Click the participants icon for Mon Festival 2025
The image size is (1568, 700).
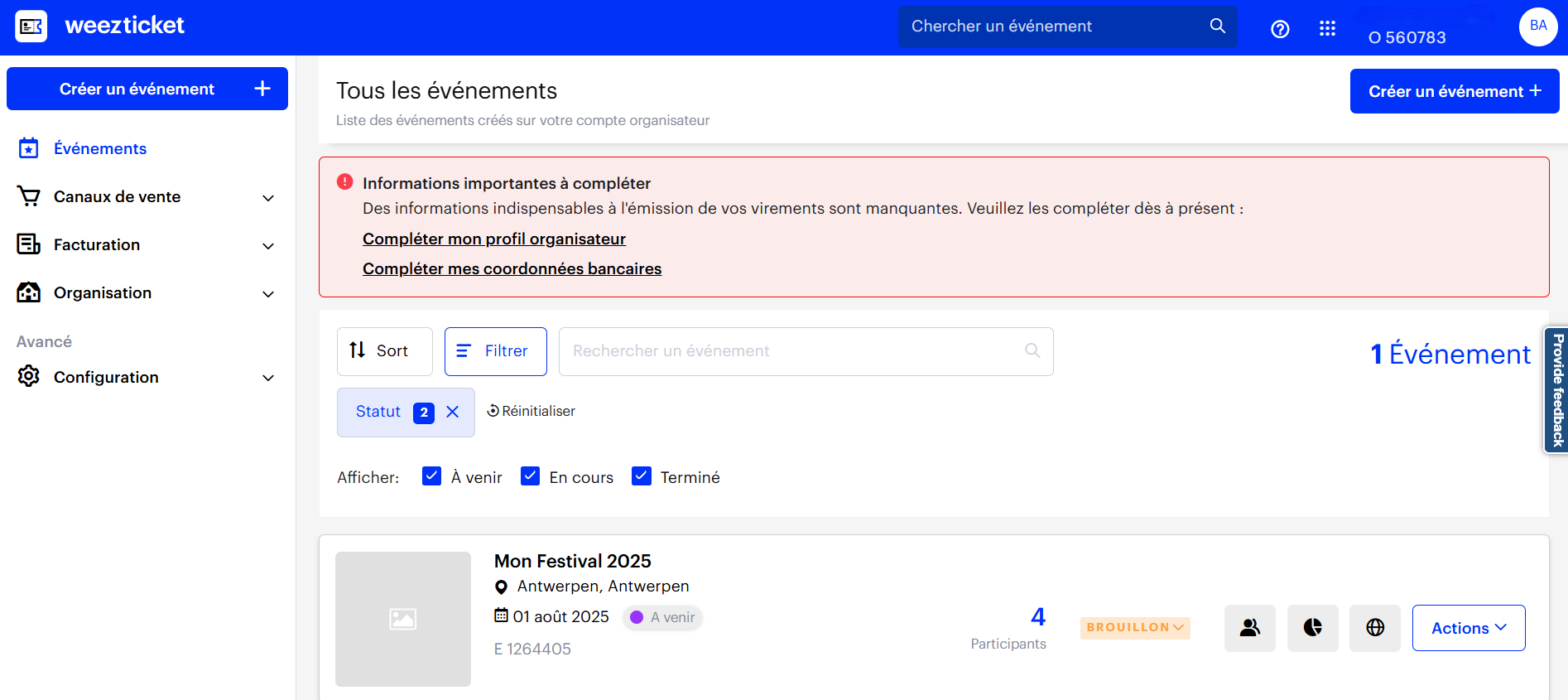(1249, 628)
